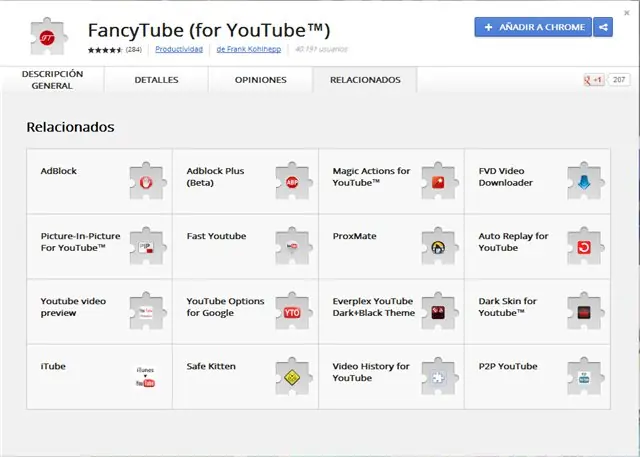
Task: Click the Youtube video preview icon
Action: [148, 311]
